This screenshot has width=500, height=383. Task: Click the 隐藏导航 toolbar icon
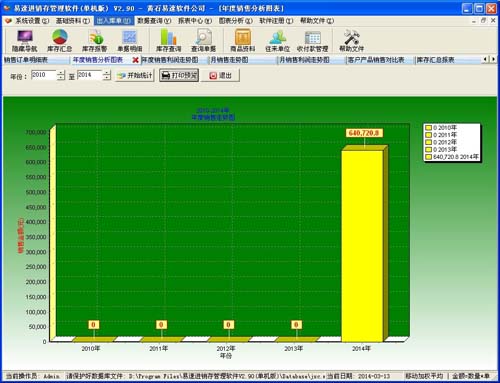24,40
